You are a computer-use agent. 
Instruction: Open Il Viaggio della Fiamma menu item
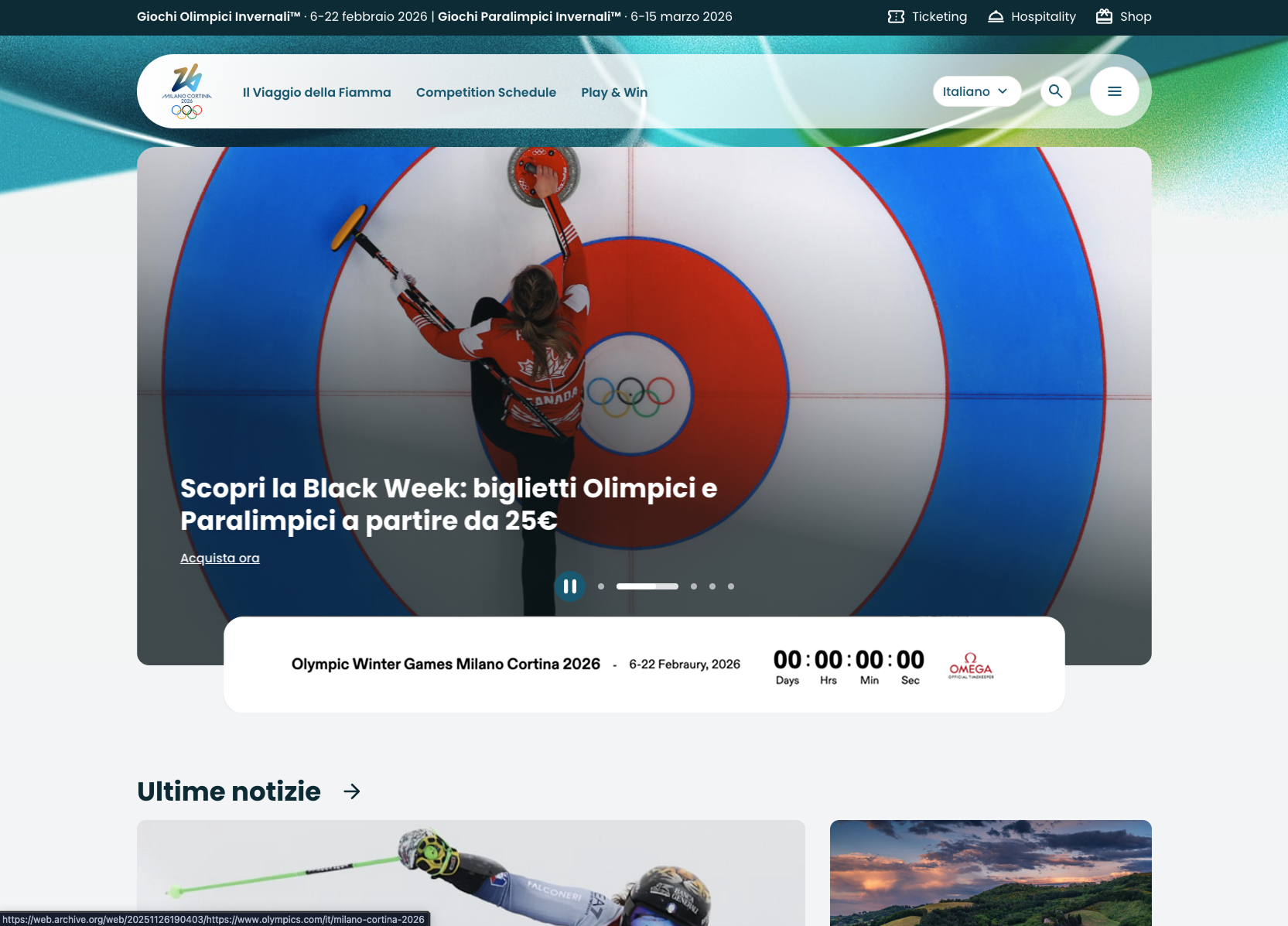pos(317,92)
